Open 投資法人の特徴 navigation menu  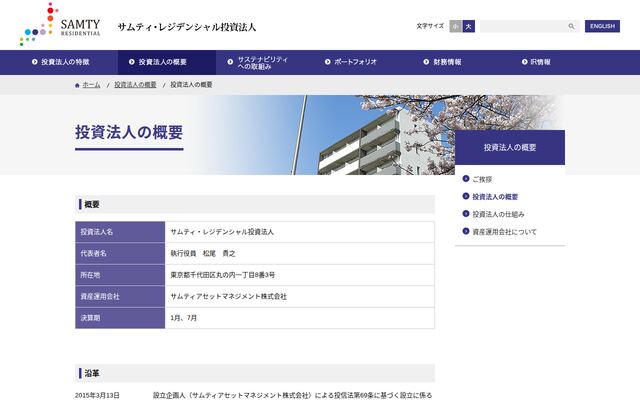[59, 62]
